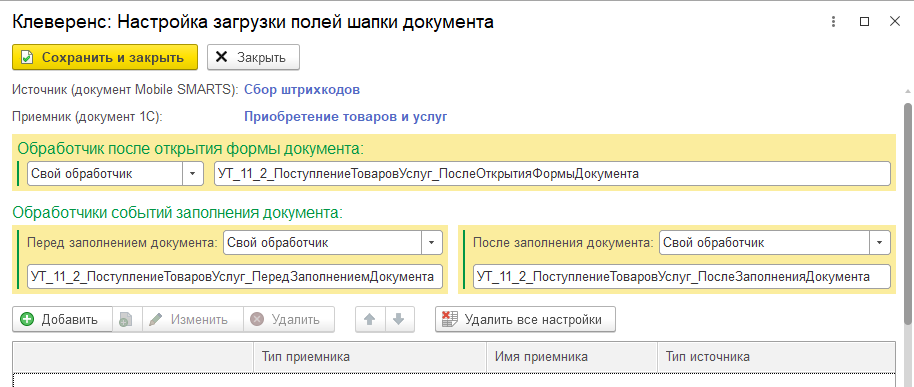914x387 pixels.
Task: Open the После заполнения документа dropdown arrow
Action: 880,243
